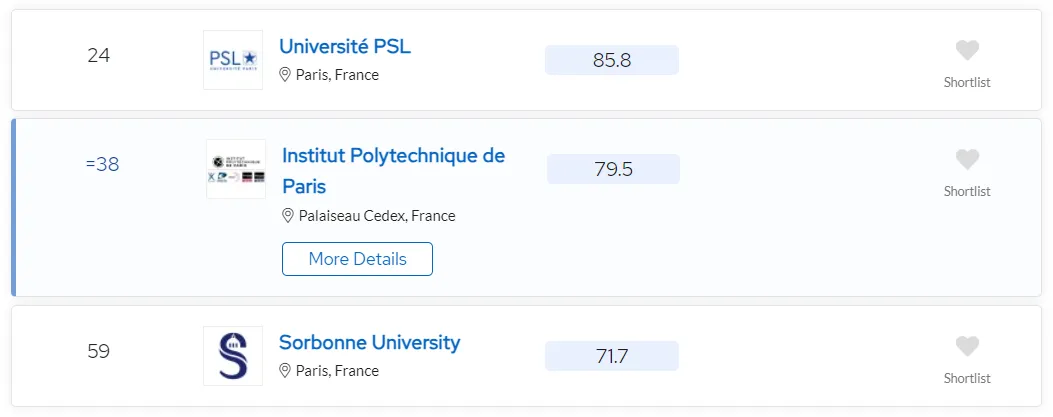The image size is (1053, 417).
Task: Shortlist Sorbonne University with heart icon
Action: tap(967, 346)
